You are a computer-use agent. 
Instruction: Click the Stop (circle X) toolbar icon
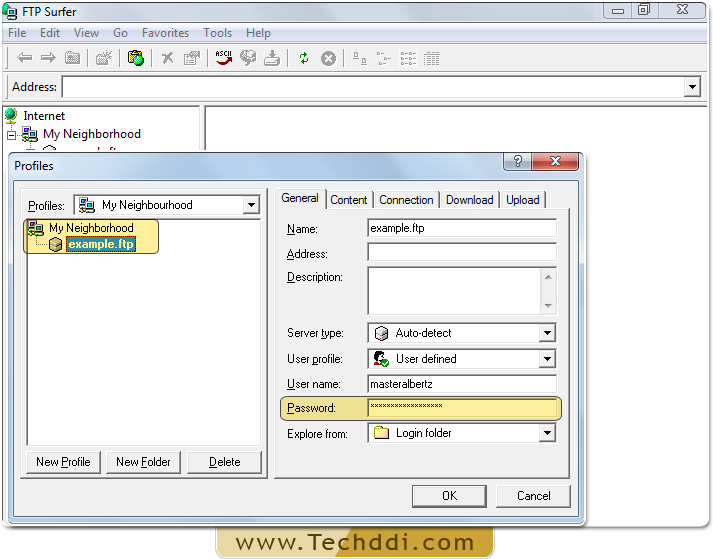(x=328, y=58)
